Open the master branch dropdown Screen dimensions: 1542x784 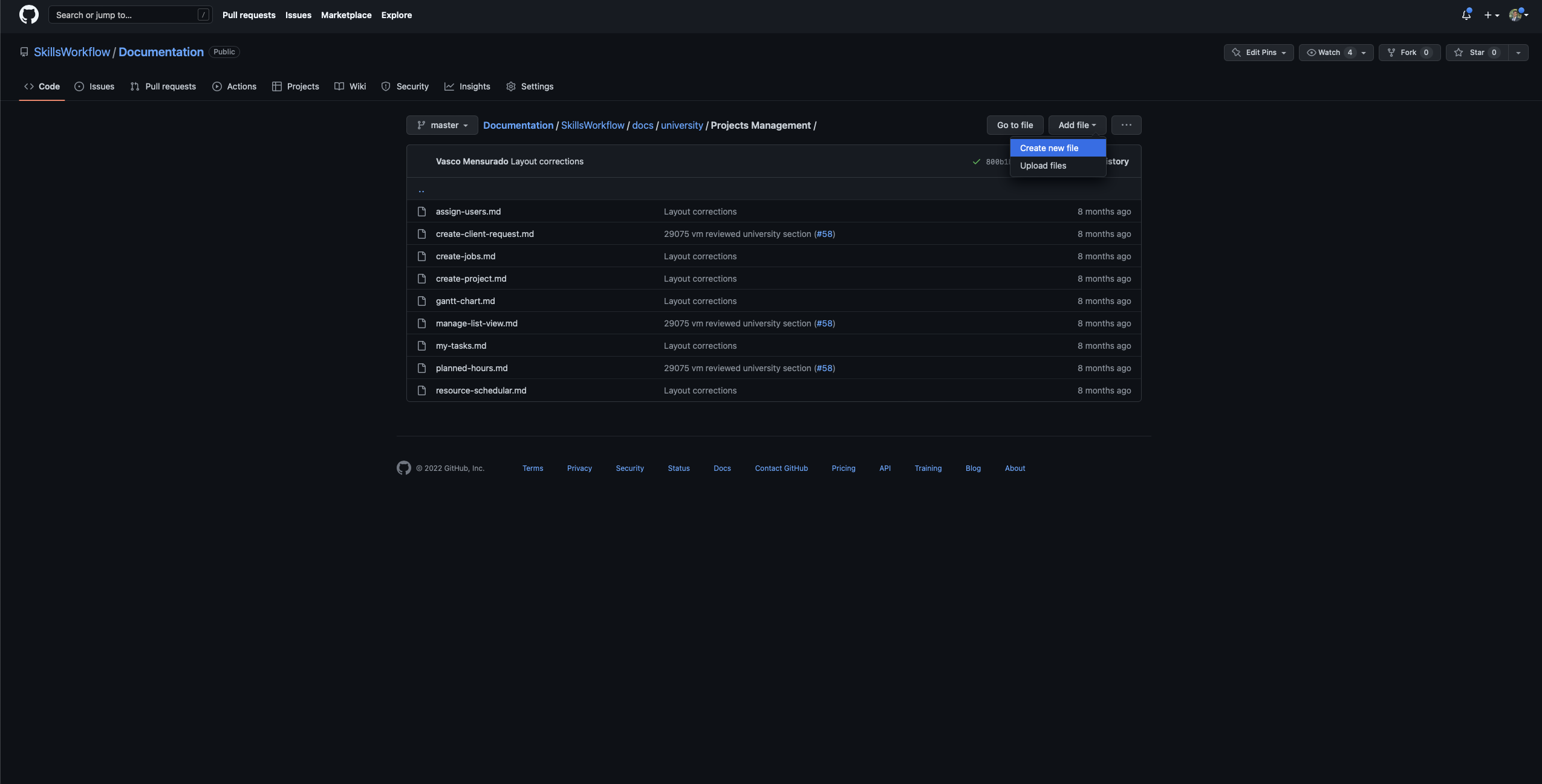click(442, 125)
